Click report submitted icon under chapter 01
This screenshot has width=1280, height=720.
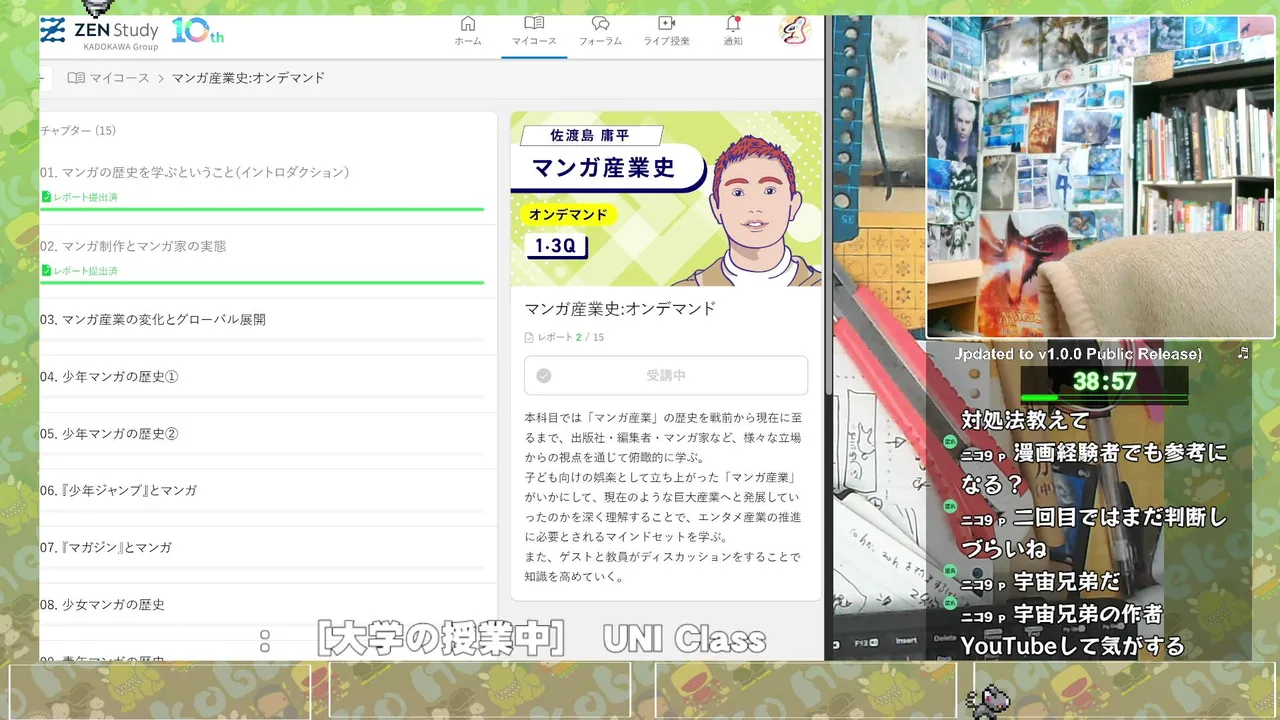(x=46, y=197)
